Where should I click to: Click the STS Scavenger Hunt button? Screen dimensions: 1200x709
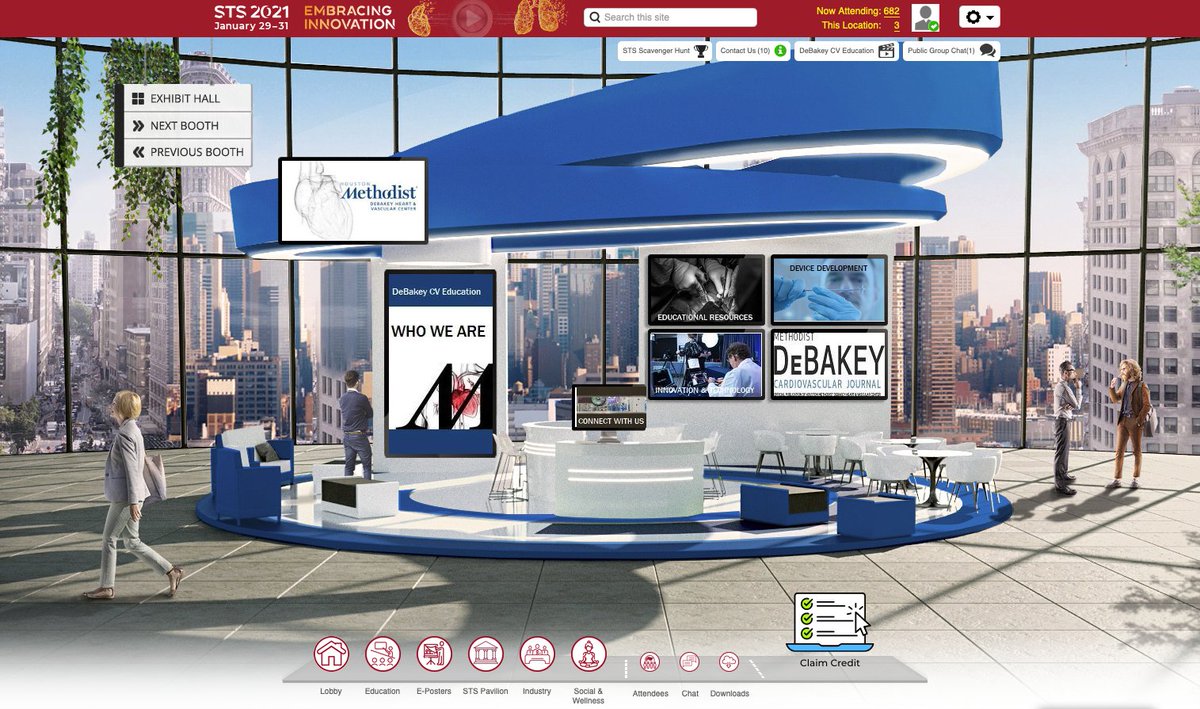pyautogui.click(x=665, y=50)
